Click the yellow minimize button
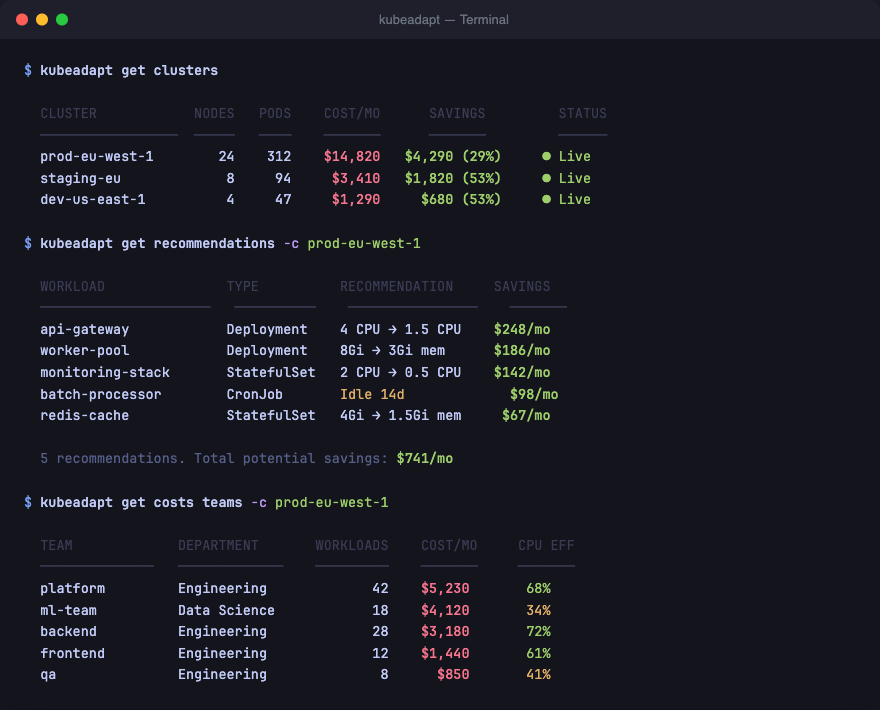 click(x=42, y=18)
